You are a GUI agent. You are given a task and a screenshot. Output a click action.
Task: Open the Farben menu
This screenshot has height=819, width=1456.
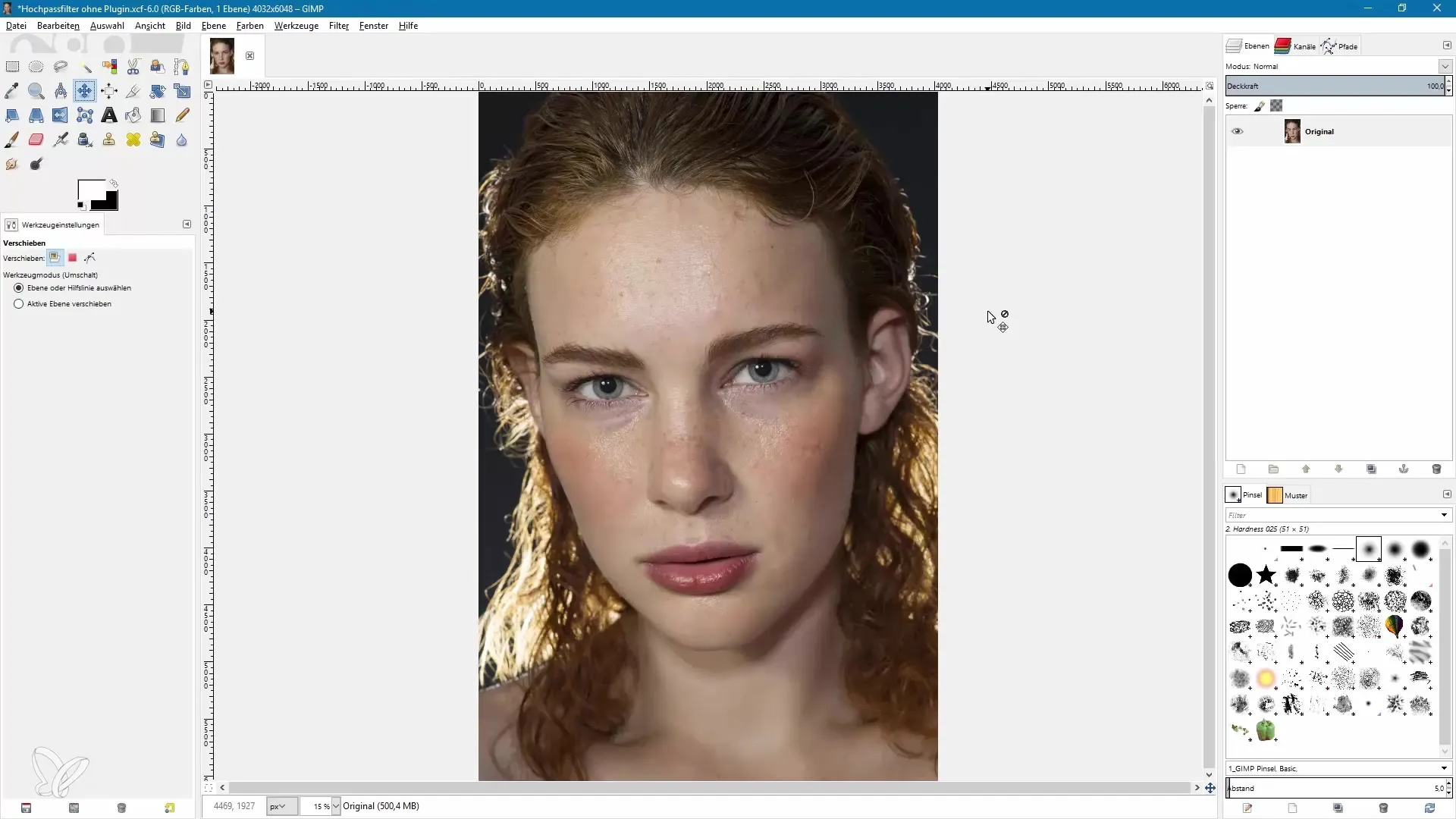coord(250,25)
